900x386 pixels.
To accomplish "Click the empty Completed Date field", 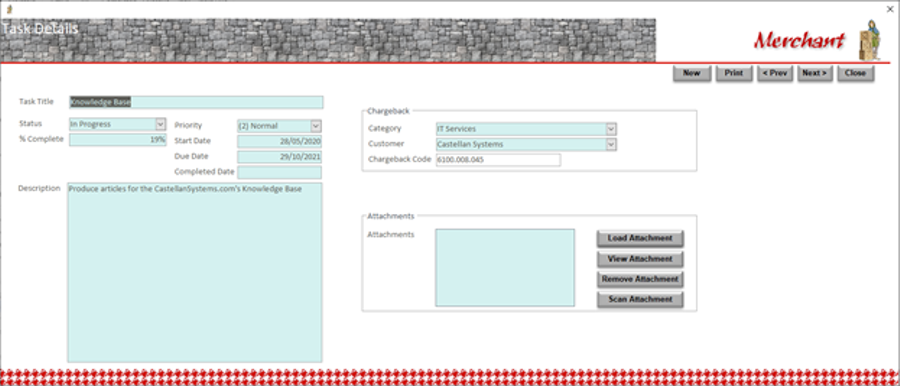I will [280, 172].
